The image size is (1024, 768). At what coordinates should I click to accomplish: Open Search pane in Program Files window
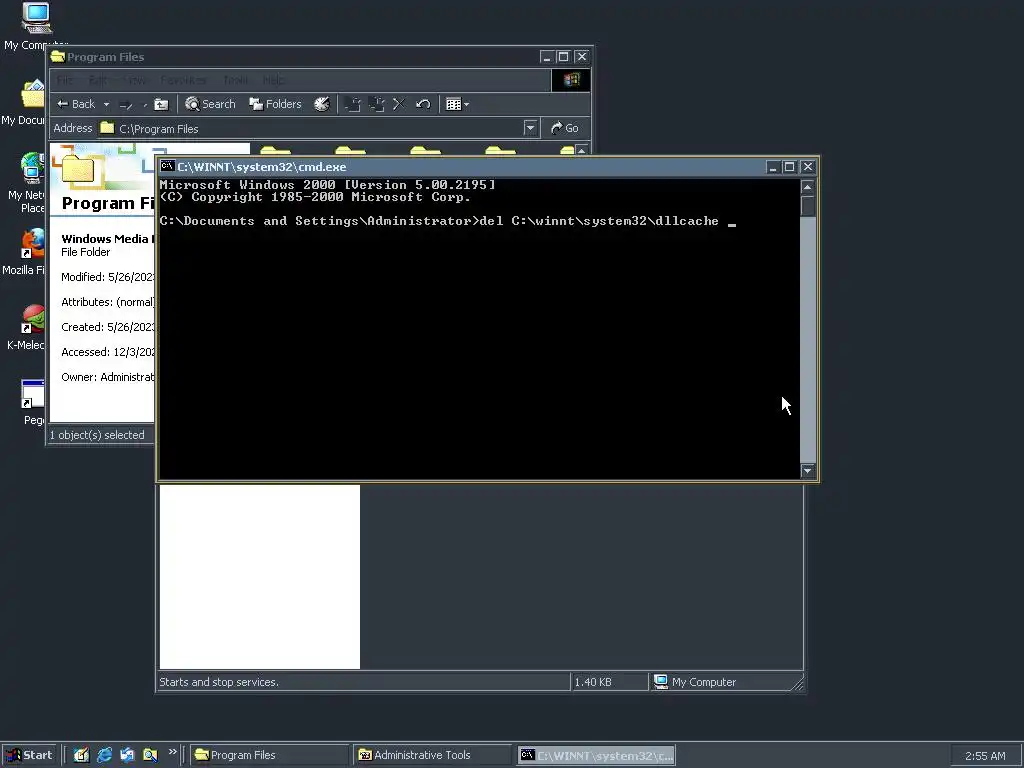210,104
